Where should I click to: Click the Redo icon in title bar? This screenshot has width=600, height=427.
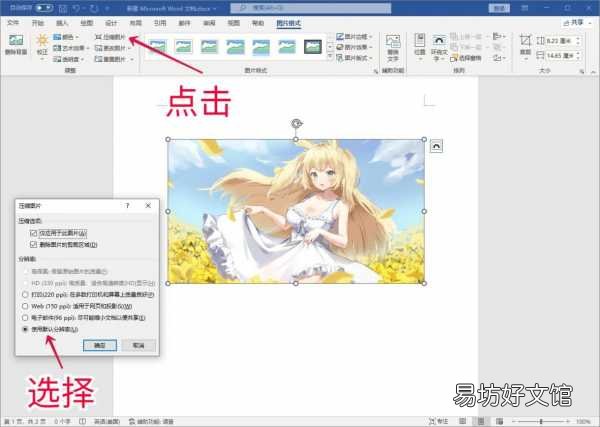94,8
